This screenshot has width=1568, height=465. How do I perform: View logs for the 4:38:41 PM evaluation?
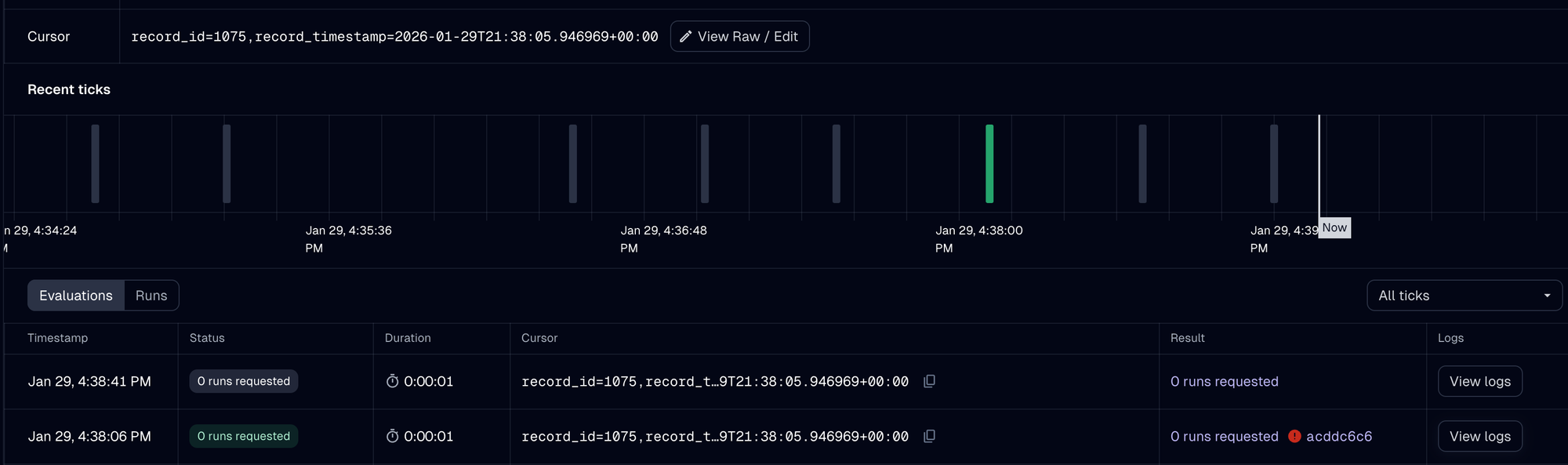pos(1479,381)
